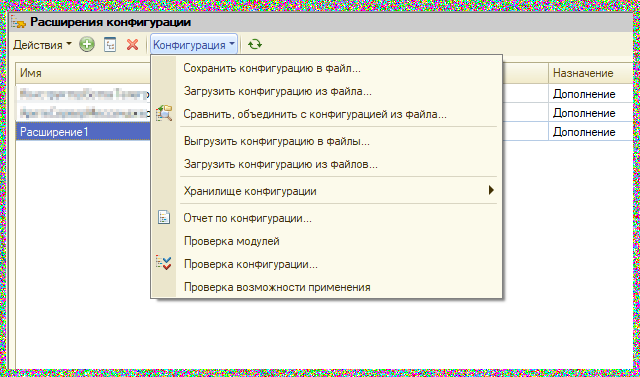Click the green add extension icon
Screen dimensions: 640x377
87,44
